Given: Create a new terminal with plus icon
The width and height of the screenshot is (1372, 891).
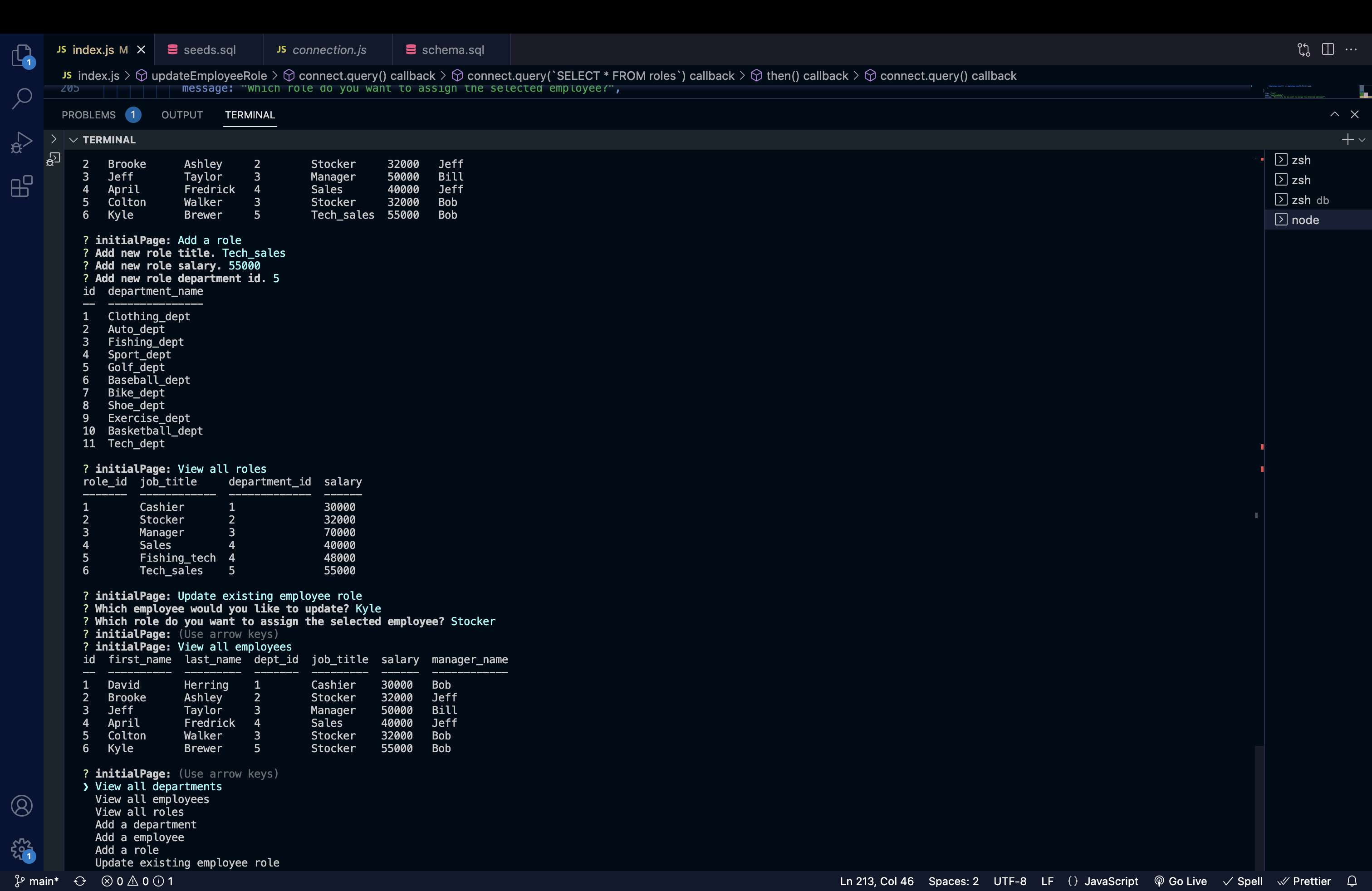Looking at the screenshot, I should (1347, 139).
